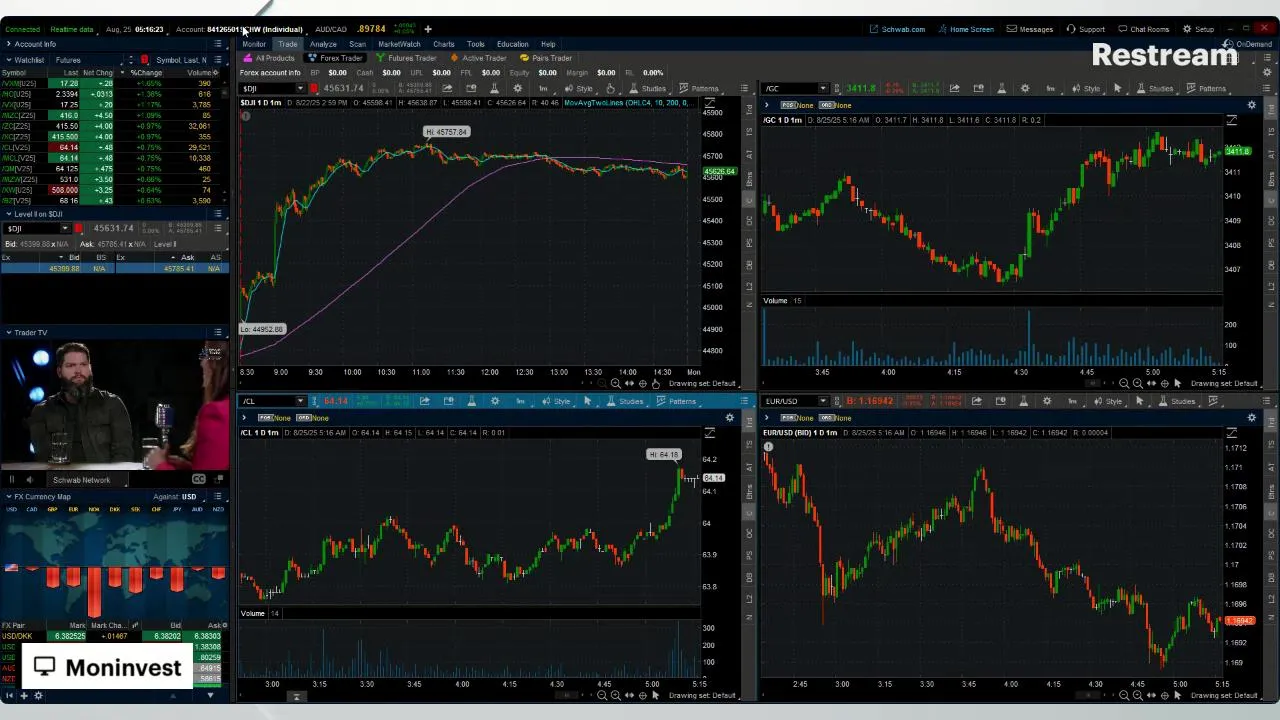Image resolution: width=1280 pixels, height=720 pixels.
Task: Go to Home Screen
Action: click(965, 29)
